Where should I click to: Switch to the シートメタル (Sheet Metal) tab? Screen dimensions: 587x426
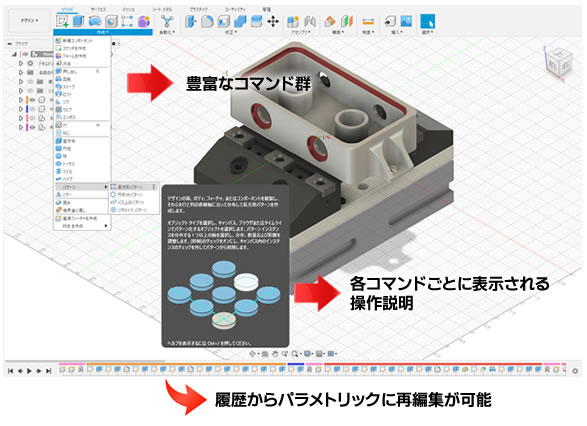[x=162, y=9]
